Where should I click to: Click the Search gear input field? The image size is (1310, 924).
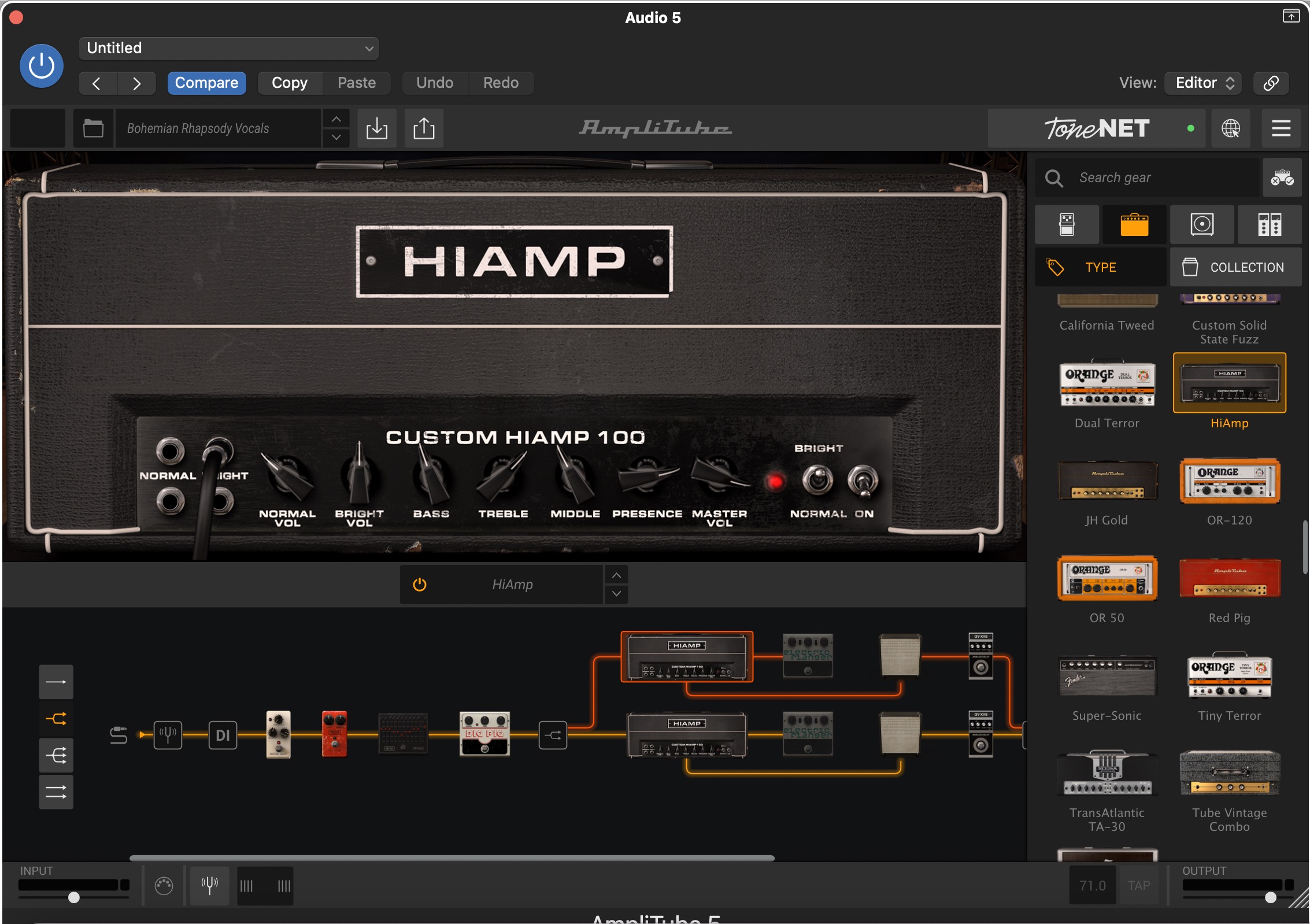(1147, 178)
